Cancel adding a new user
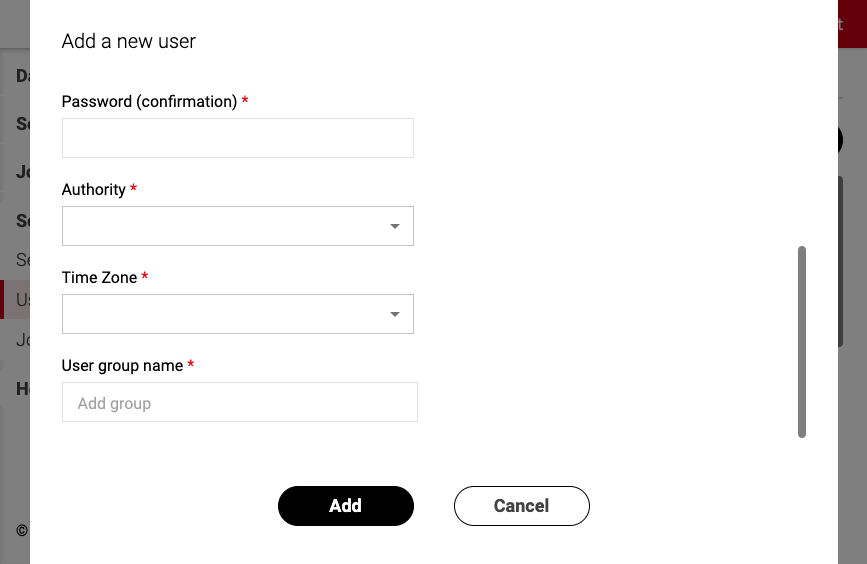 tap(521, 506)
